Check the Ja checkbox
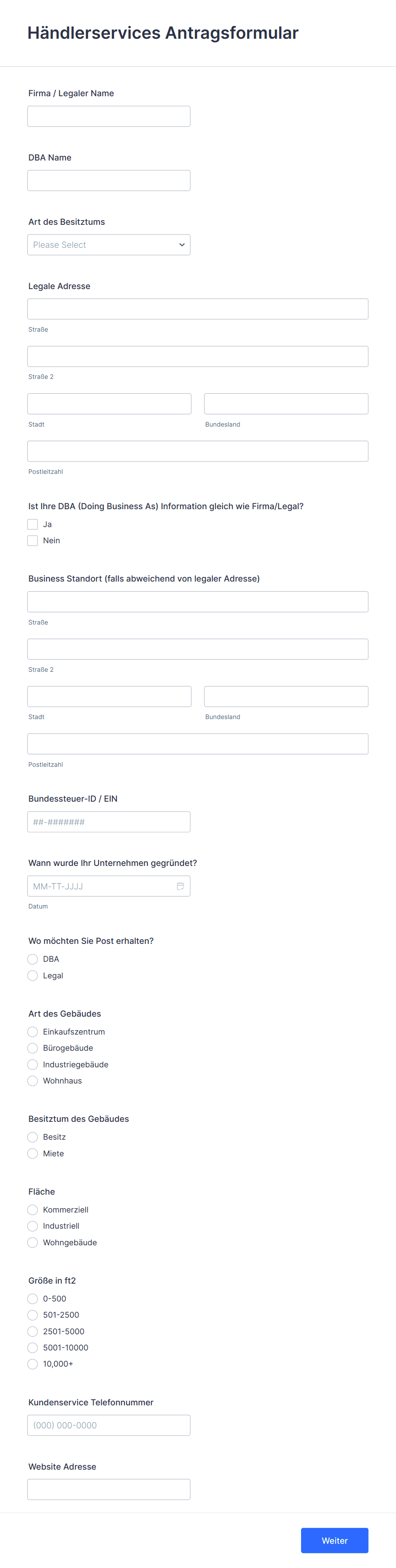Image resolution: width=396 pixels, height=1568 pixels. (x=33, y=524)
